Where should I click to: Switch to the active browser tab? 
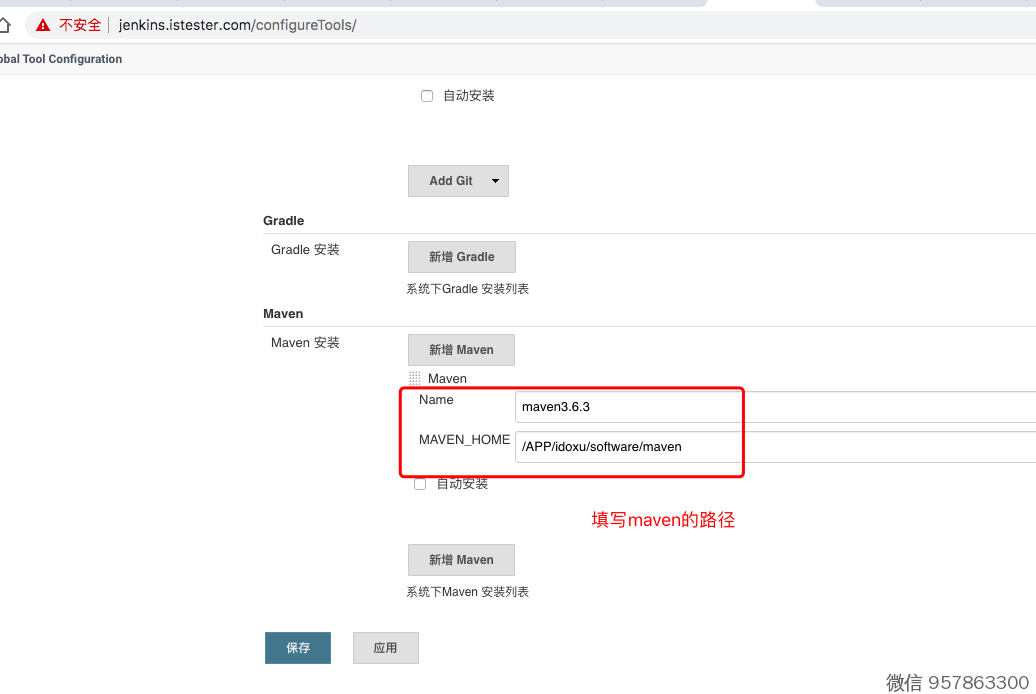pyautogui.click(x=760, y=3)
